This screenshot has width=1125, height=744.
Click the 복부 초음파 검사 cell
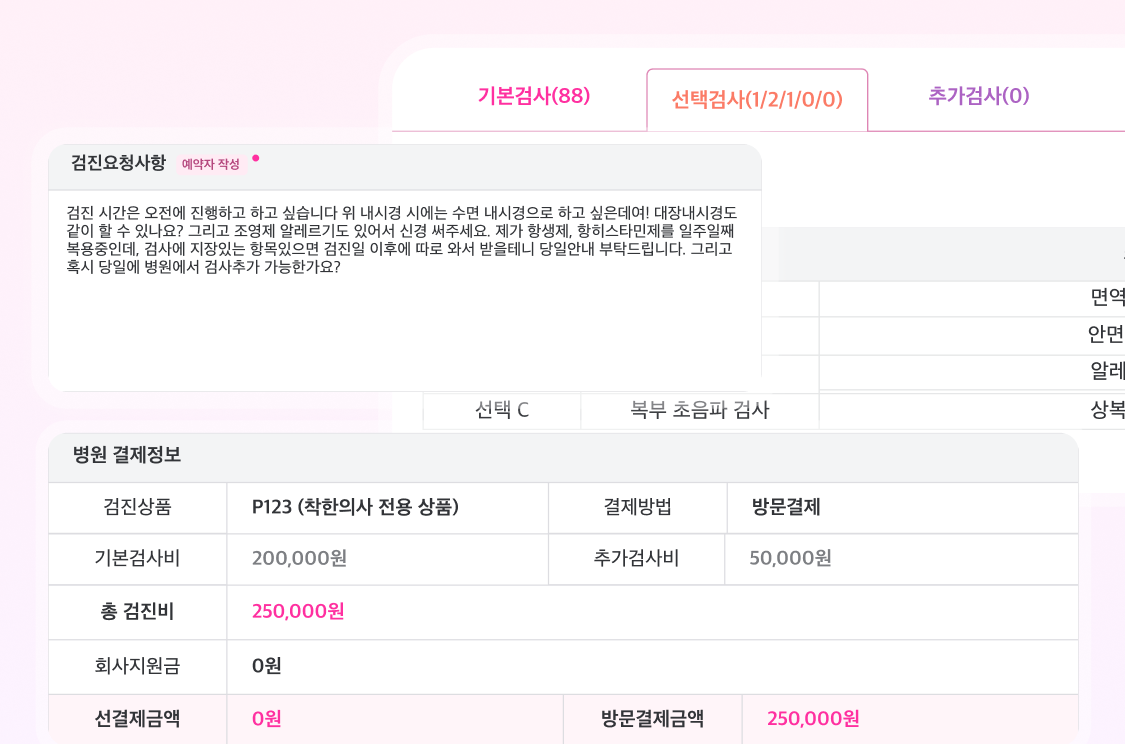700,410
